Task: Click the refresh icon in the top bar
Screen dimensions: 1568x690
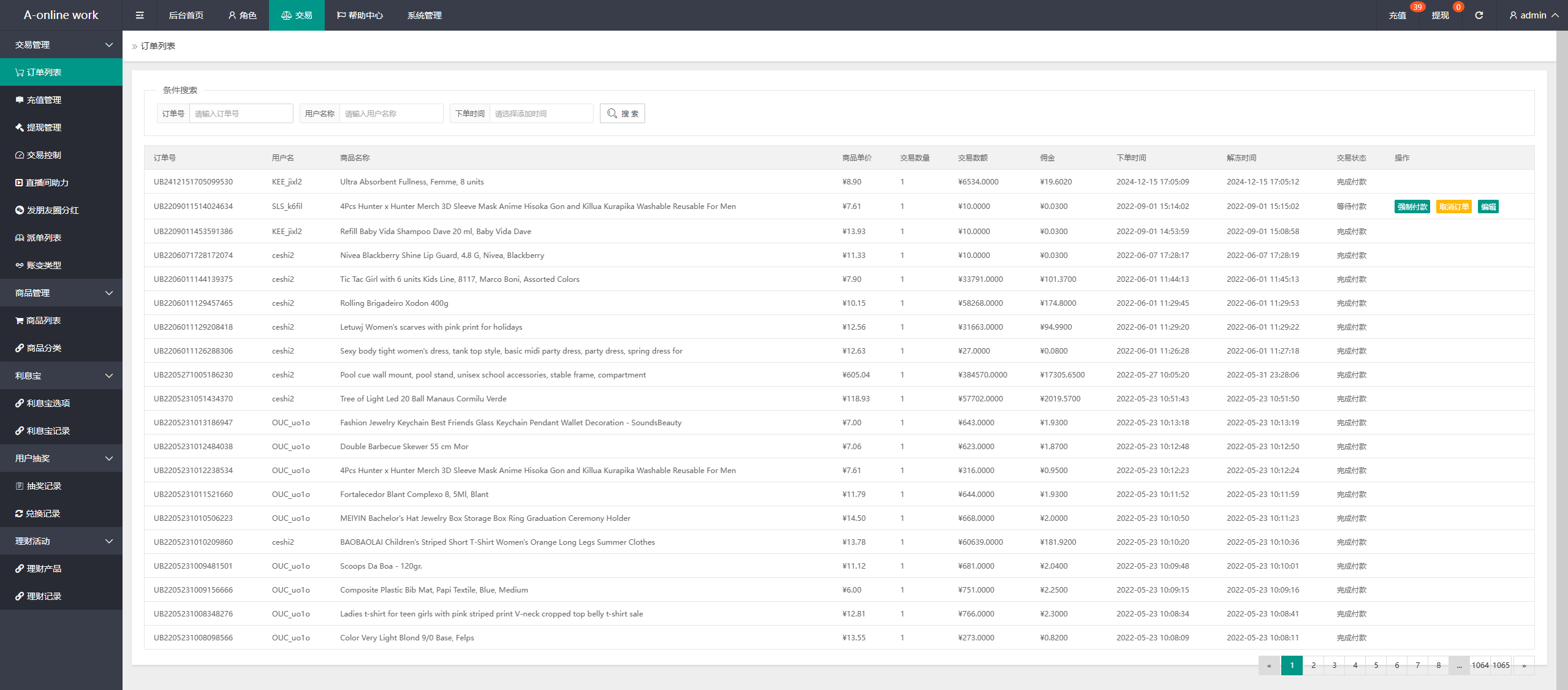Action: 1479,15
